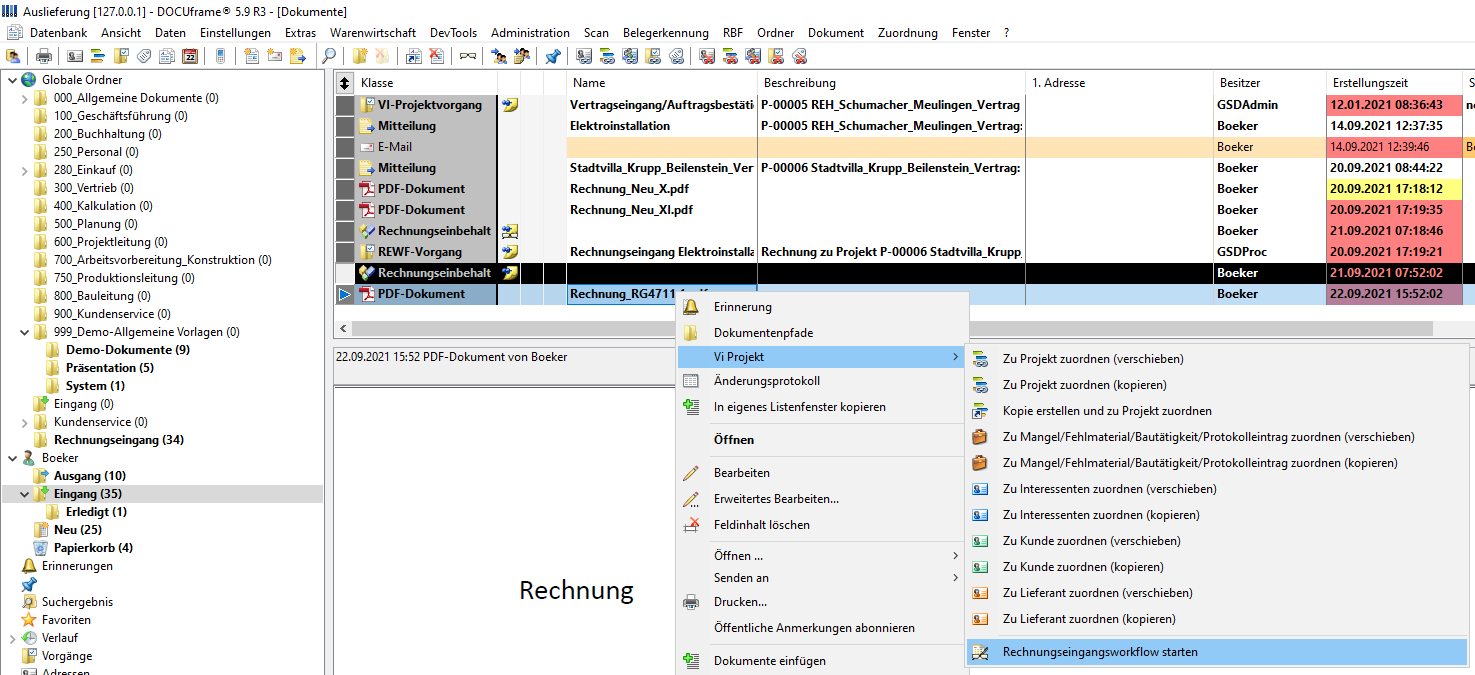Select the Ausgang (10) folder
1475x675 pixels.
pyautogui.click(x=90, y=476)
